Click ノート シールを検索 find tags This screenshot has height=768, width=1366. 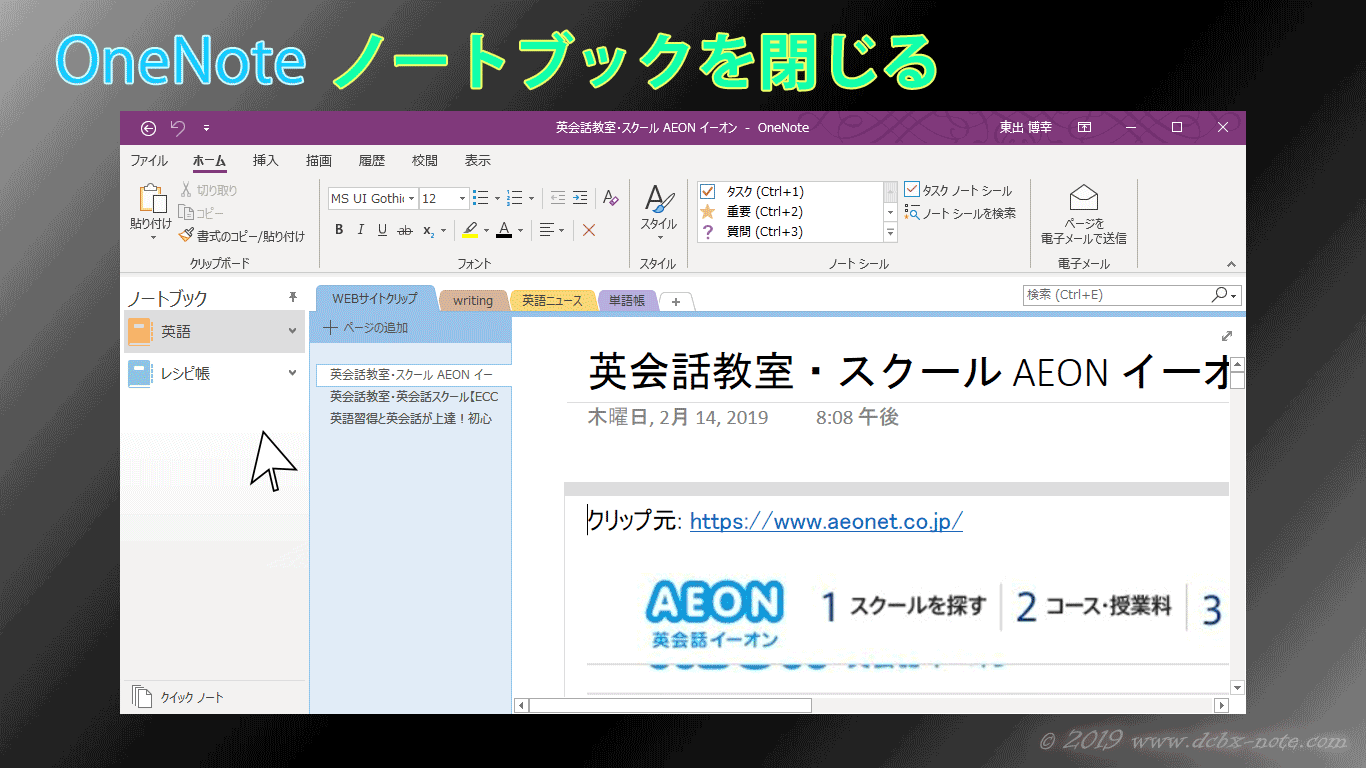(x=960, y=213)
